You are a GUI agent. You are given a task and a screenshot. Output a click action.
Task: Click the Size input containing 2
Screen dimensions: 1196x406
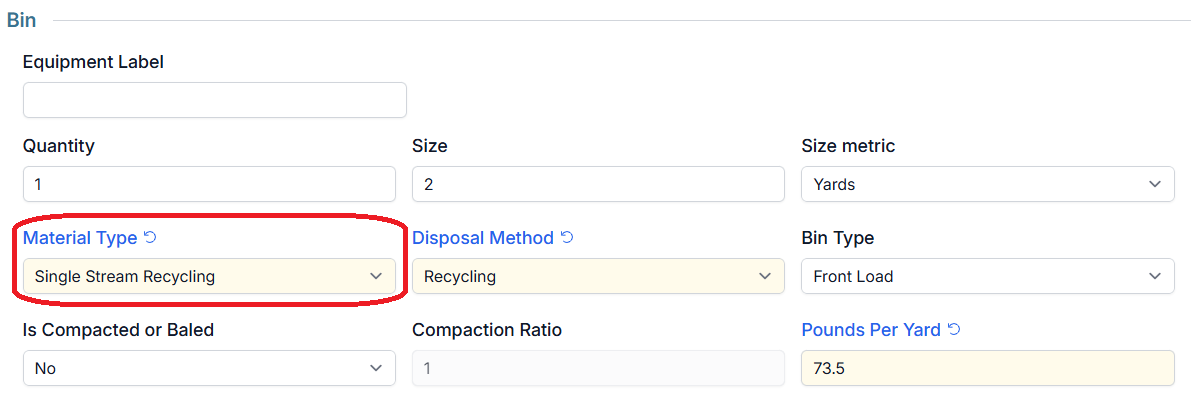tap(598, 185)
